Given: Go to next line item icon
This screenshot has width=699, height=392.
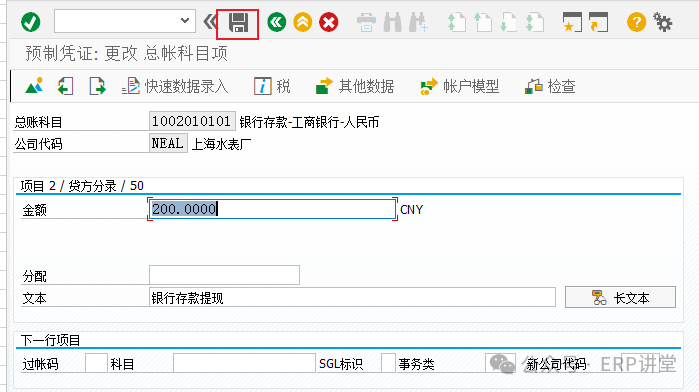Looking at the screenshot, I should click(97, 86).
